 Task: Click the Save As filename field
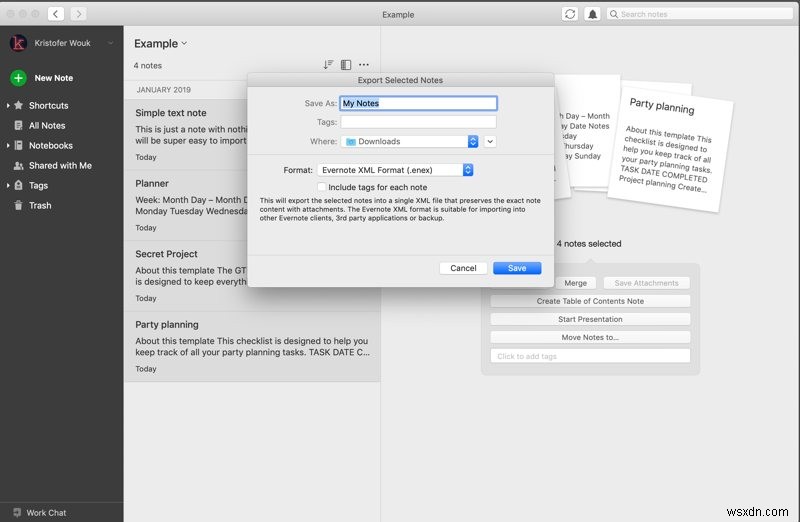418,103
